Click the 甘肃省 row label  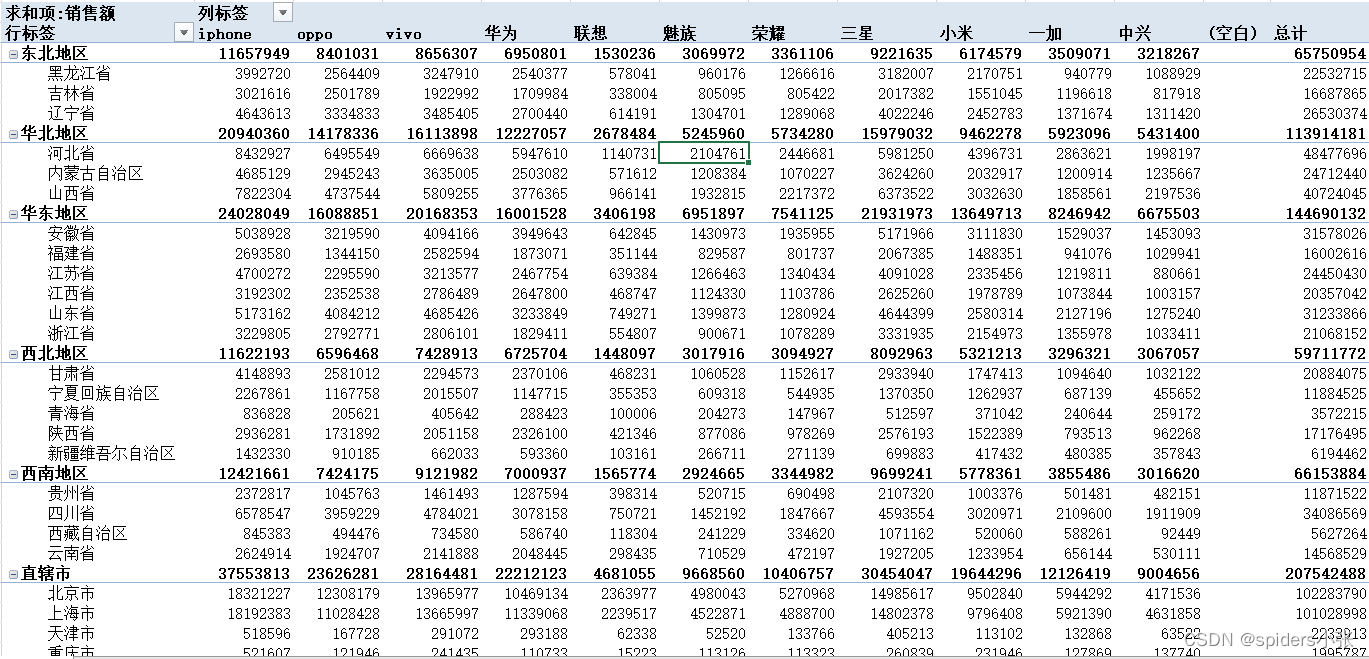(x=71, y=373)
